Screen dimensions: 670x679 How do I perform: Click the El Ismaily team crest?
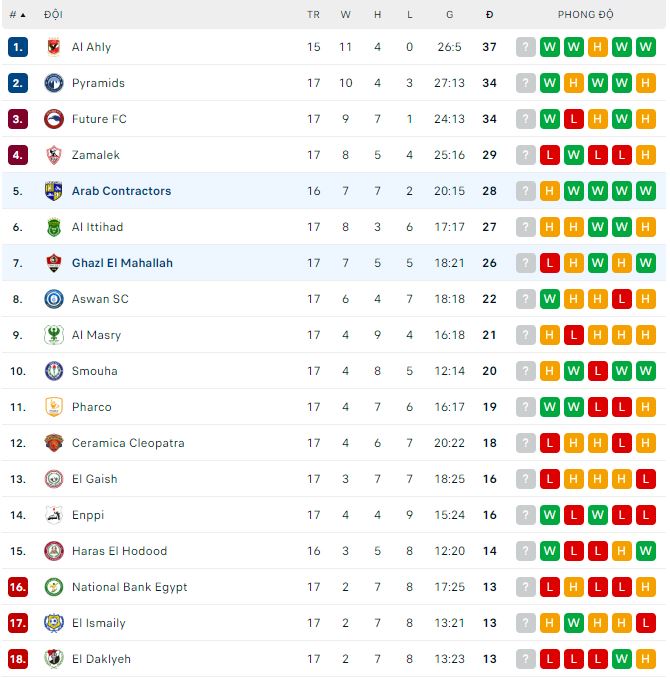point(53,623)
